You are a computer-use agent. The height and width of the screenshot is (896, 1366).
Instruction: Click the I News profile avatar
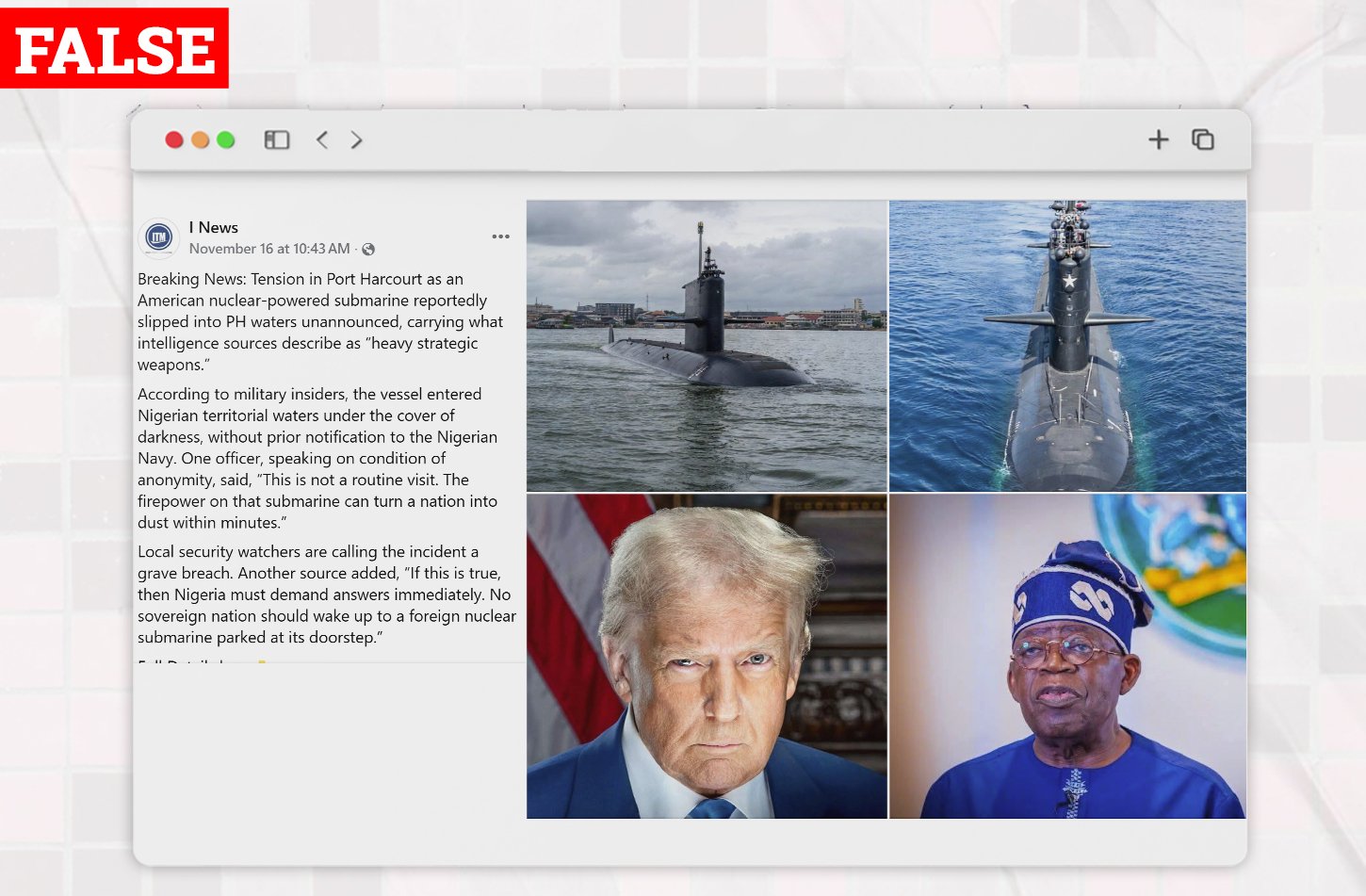click(x=158, y=238)
